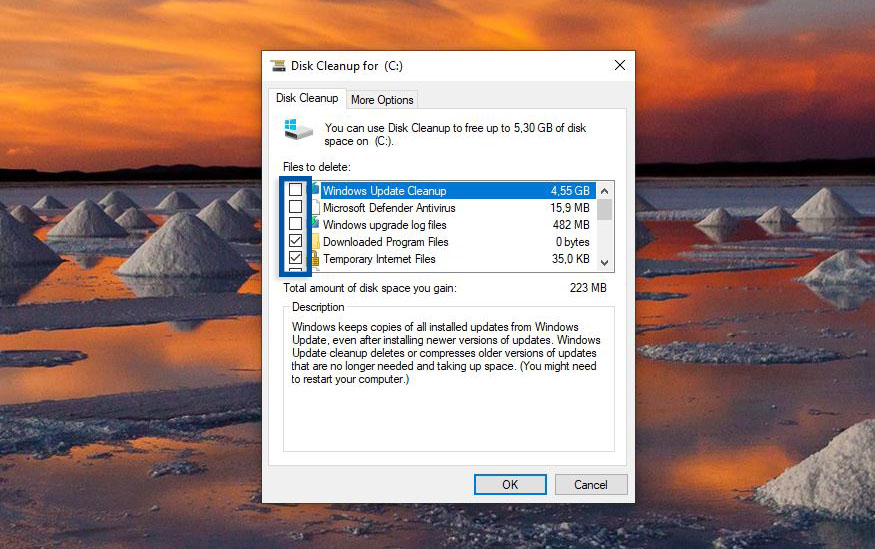Click the Temporary Internet Files lock icon
The image size is (875, 549).
tap(315, 259)
